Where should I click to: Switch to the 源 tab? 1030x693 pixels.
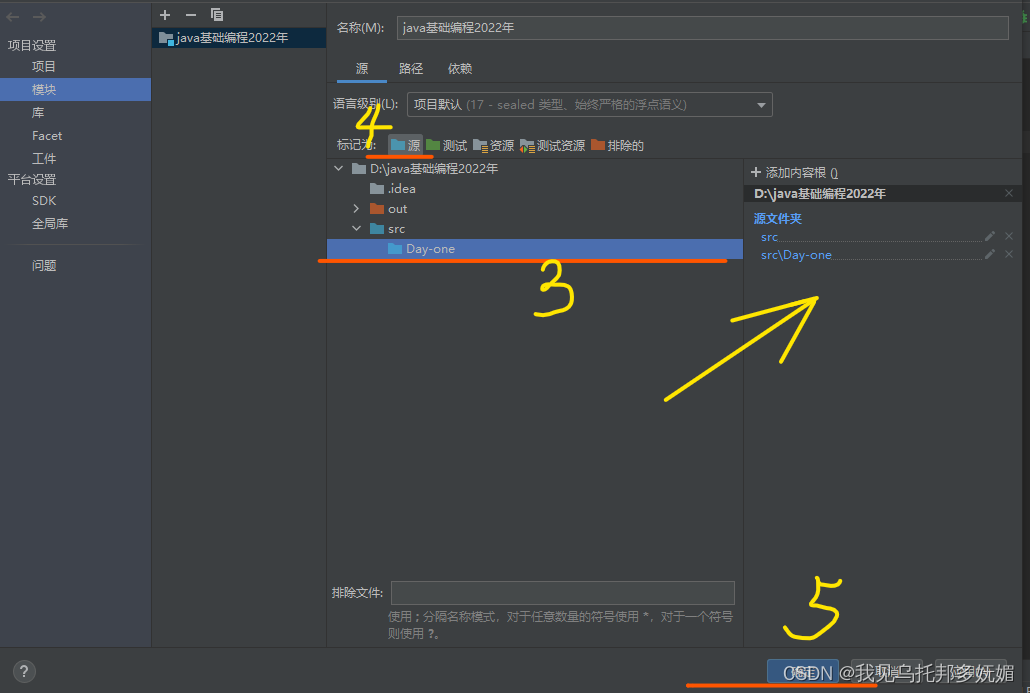362,68
